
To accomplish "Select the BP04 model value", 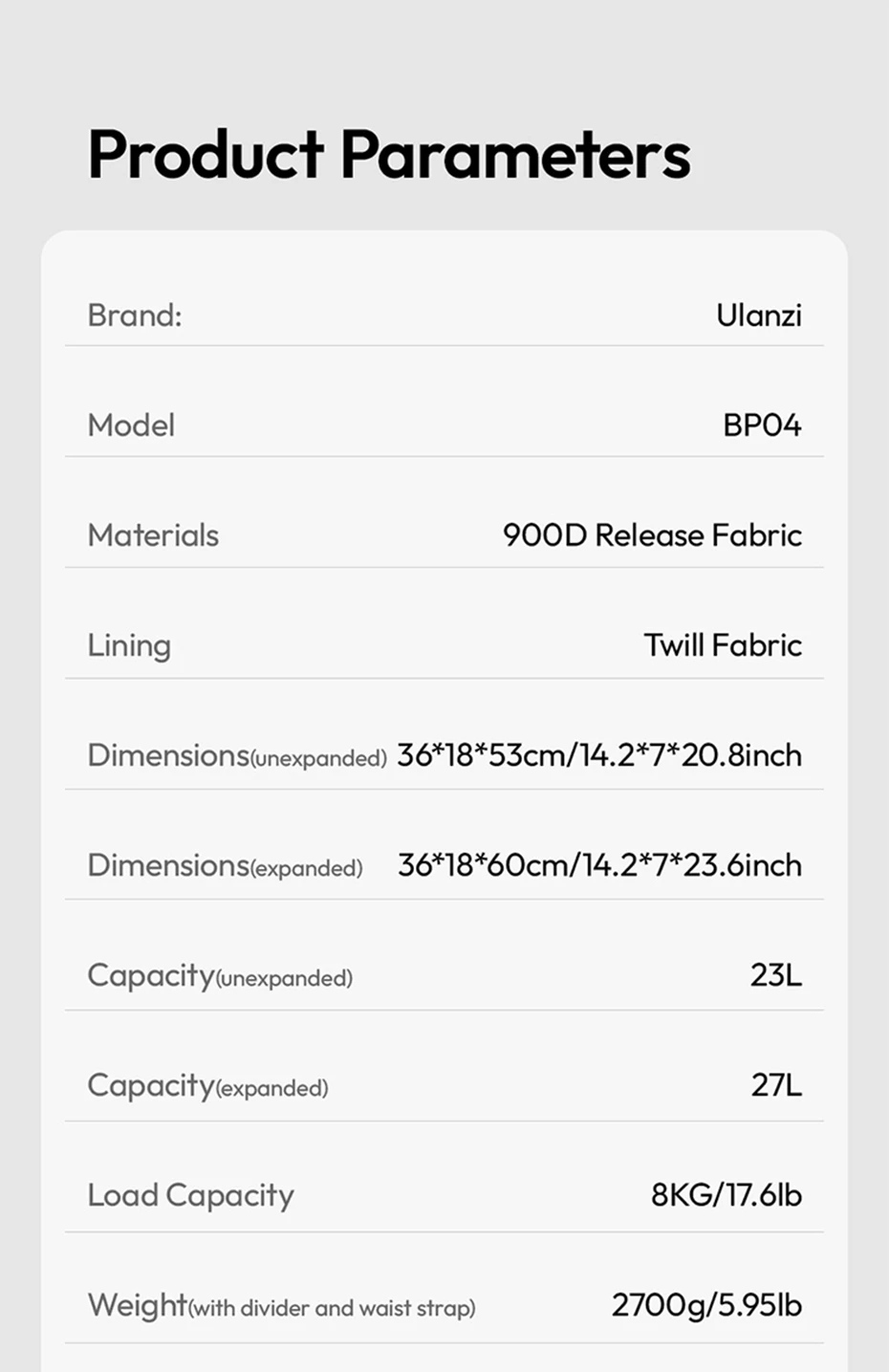I will coord(761,425).
